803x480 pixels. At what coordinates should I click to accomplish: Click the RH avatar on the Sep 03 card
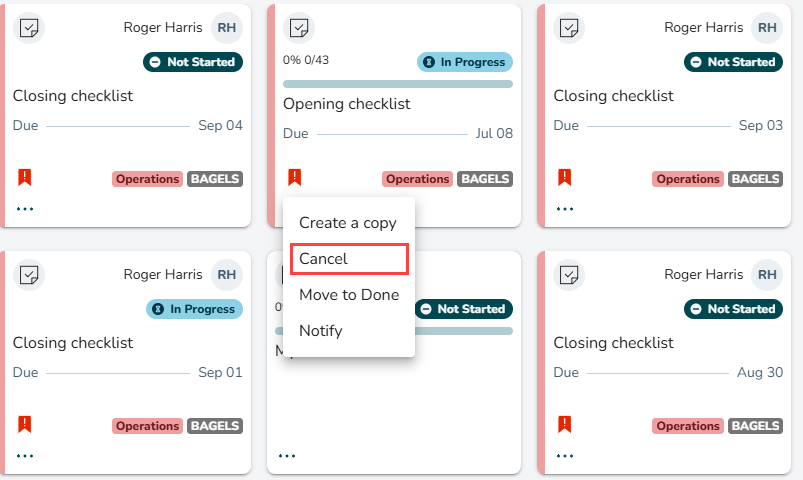pos(767,28)
